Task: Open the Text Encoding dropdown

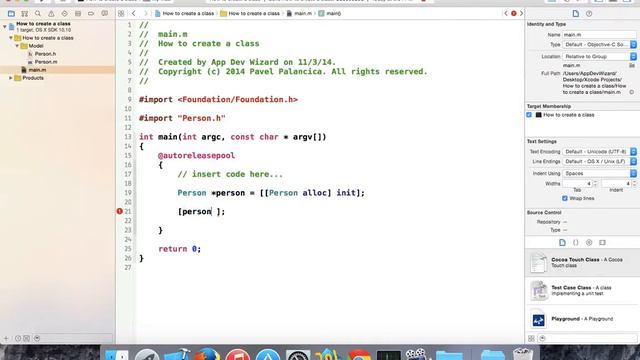Action: pos(599,151)
